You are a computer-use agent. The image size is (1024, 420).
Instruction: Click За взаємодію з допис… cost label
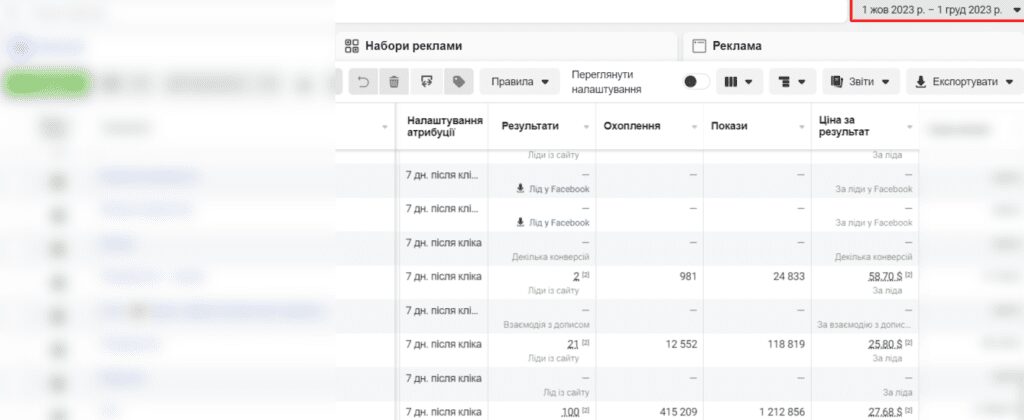[865, 325]
